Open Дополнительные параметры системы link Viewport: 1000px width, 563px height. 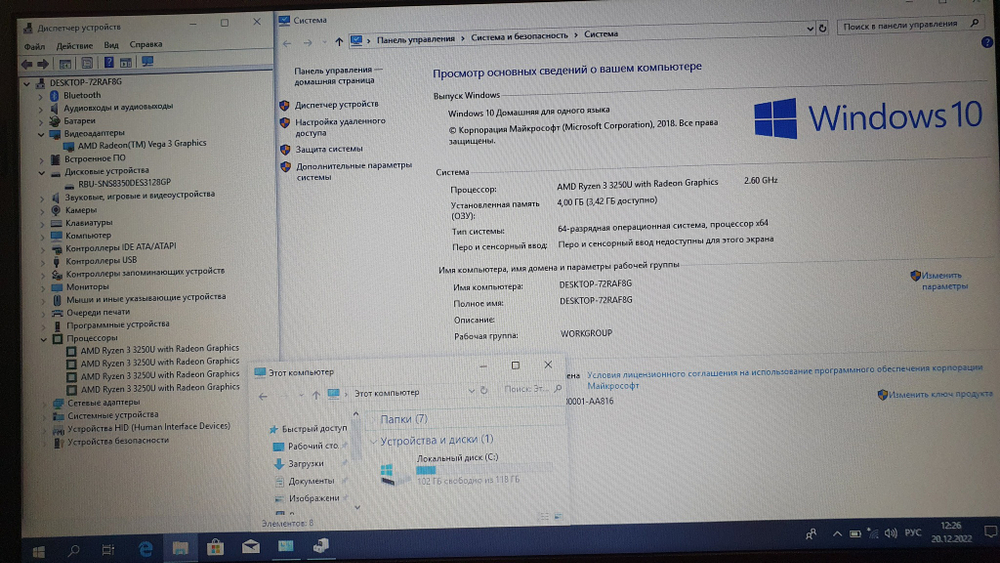(x=353, y=171)
